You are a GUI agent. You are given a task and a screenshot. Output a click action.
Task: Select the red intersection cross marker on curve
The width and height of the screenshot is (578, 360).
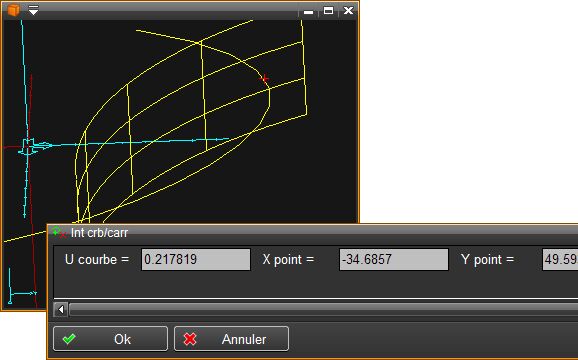click(x=264, y=78)
